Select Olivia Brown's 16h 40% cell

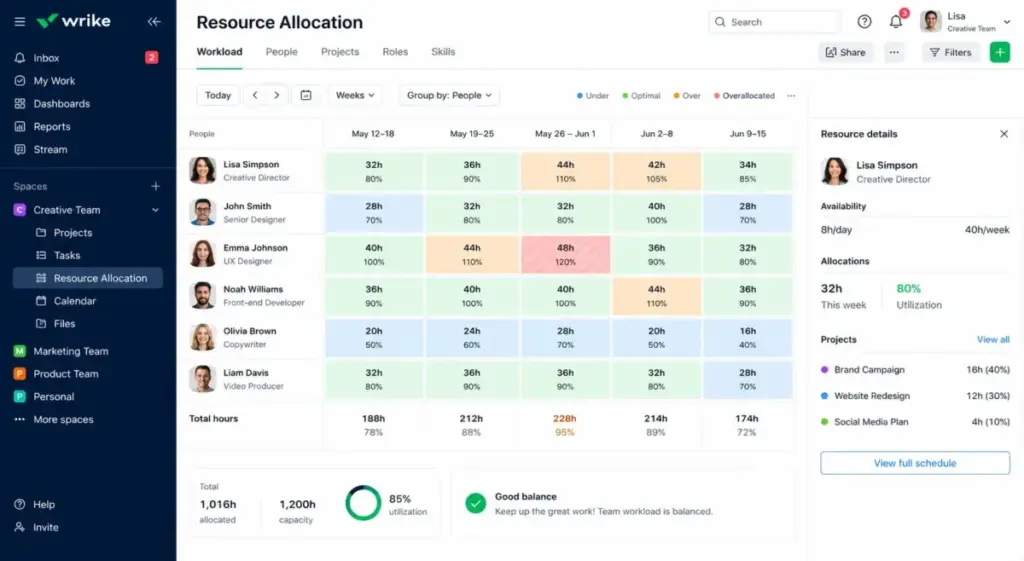tap(748, 338)
